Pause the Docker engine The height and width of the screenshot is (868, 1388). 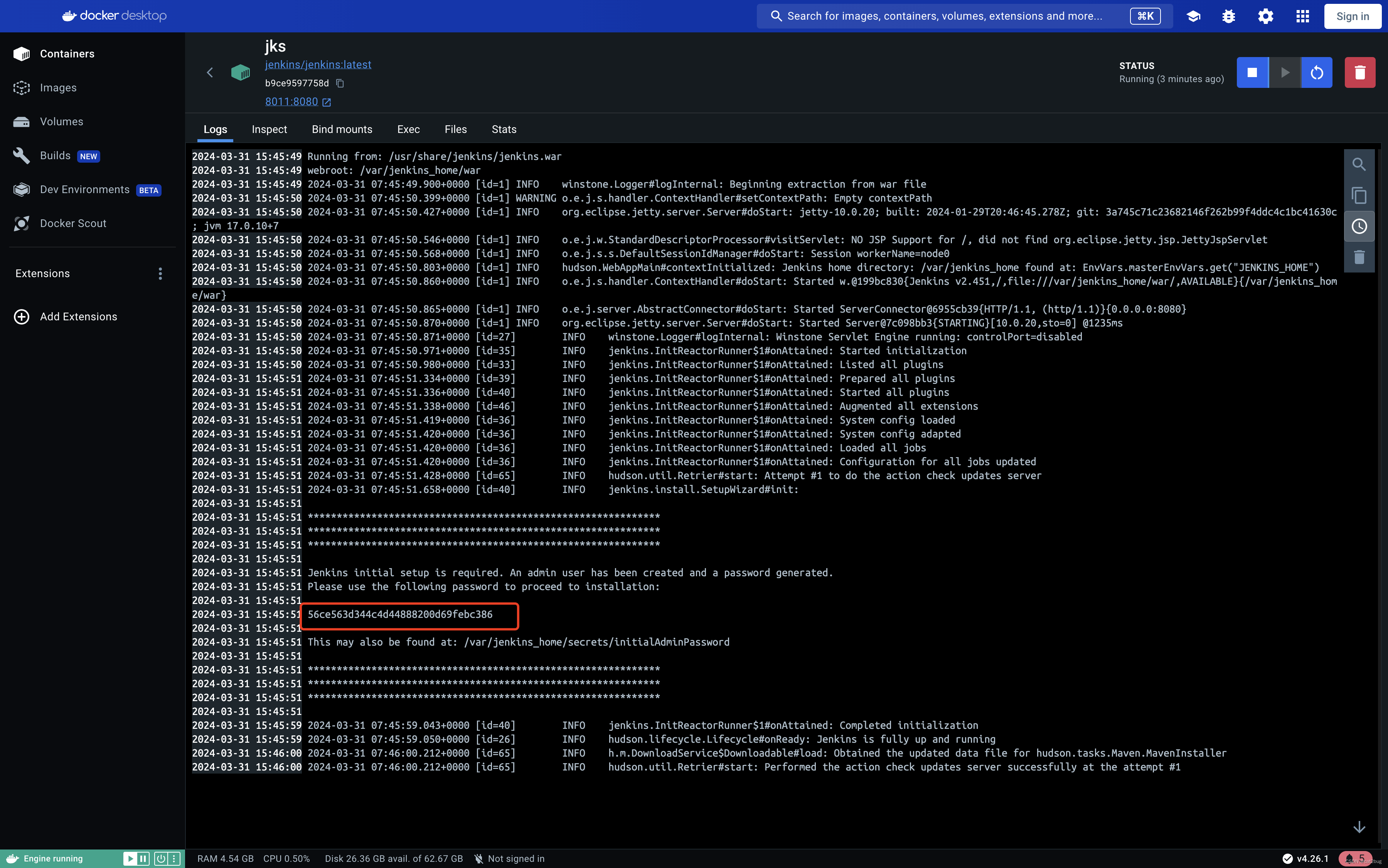[x=143, y=859]
